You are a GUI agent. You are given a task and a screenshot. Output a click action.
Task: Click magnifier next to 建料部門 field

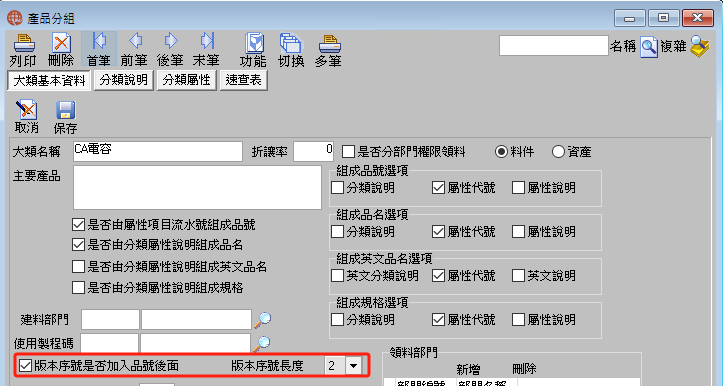click(264, 319)
